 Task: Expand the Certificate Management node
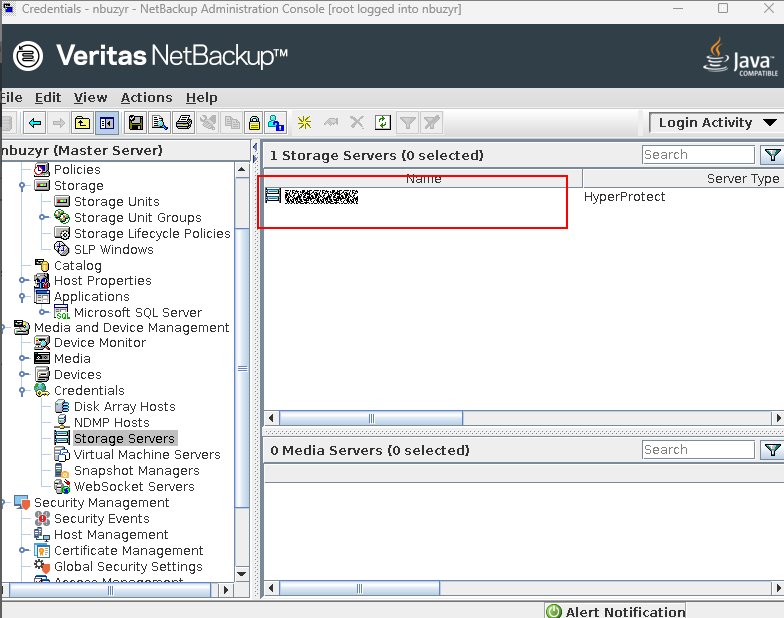(x=22, y=550)
